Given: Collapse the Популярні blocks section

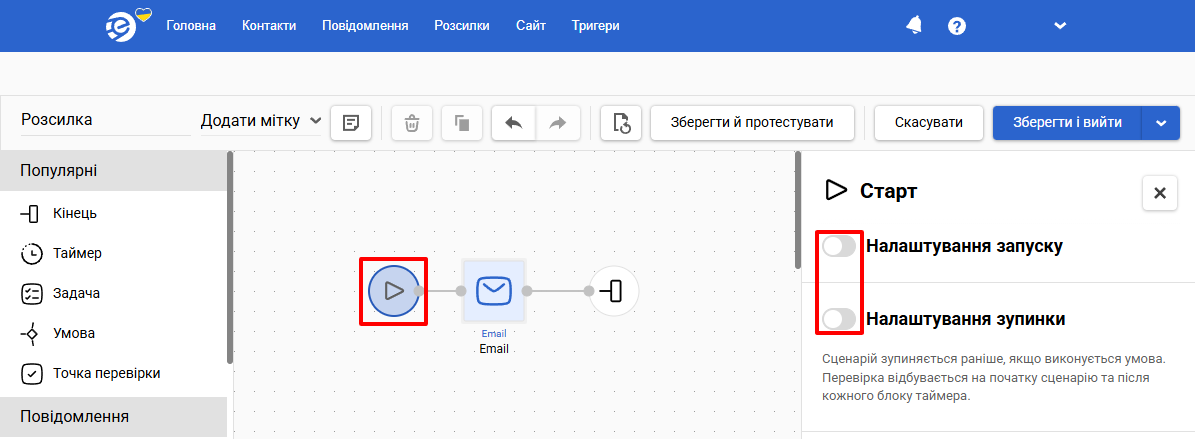Looking at the screenshot, I should [114, 171].
